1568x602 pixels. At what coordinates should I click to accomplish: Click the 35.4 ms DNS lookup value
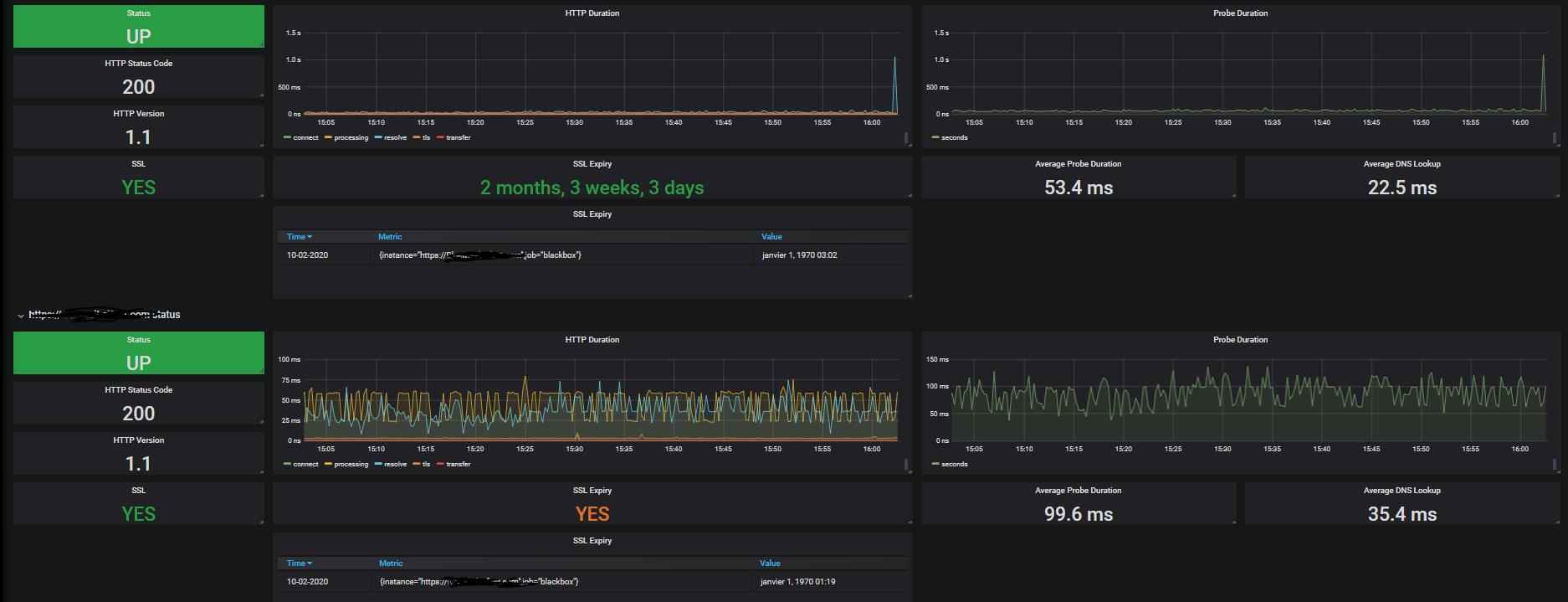(x=1402, y=514)
